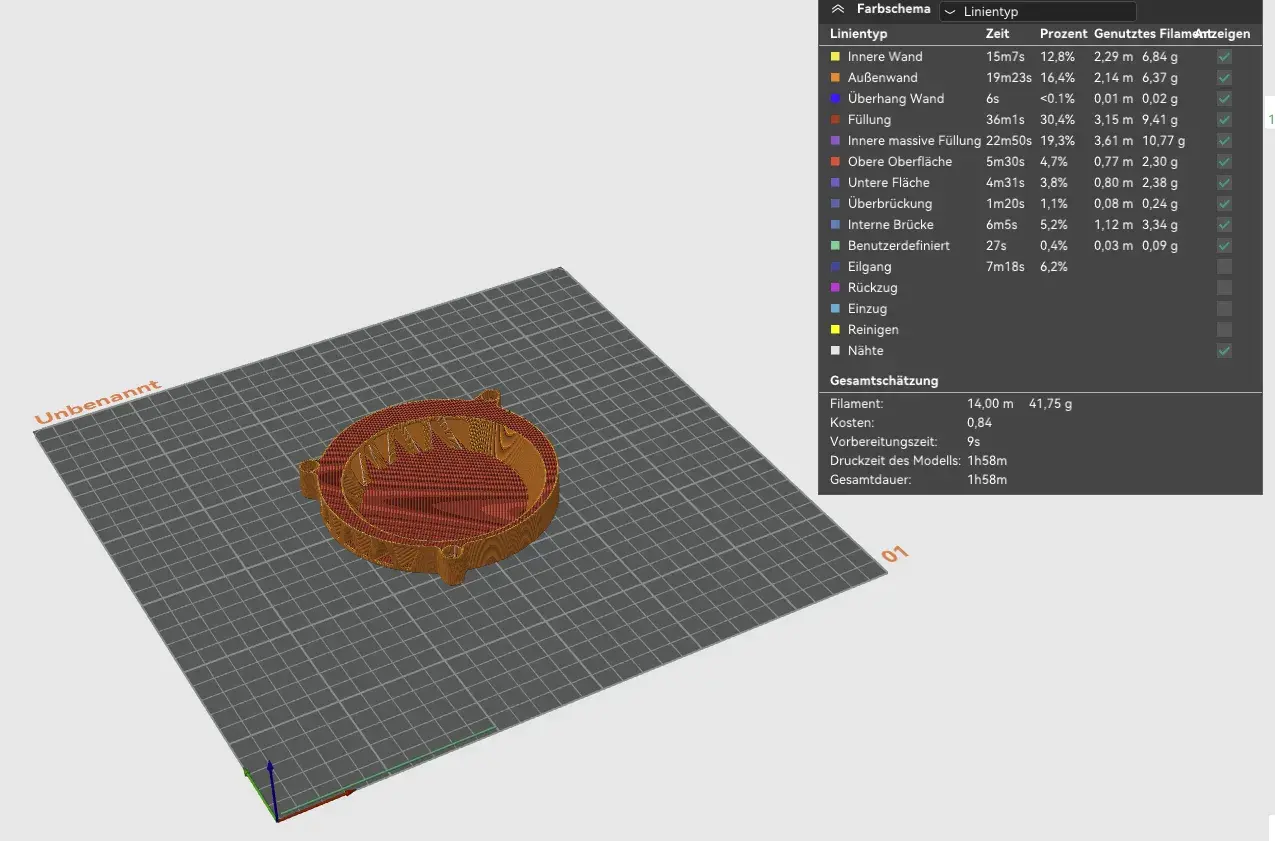Click the white Nähte color swatch
1275x841 pixels.
point(835,351)
